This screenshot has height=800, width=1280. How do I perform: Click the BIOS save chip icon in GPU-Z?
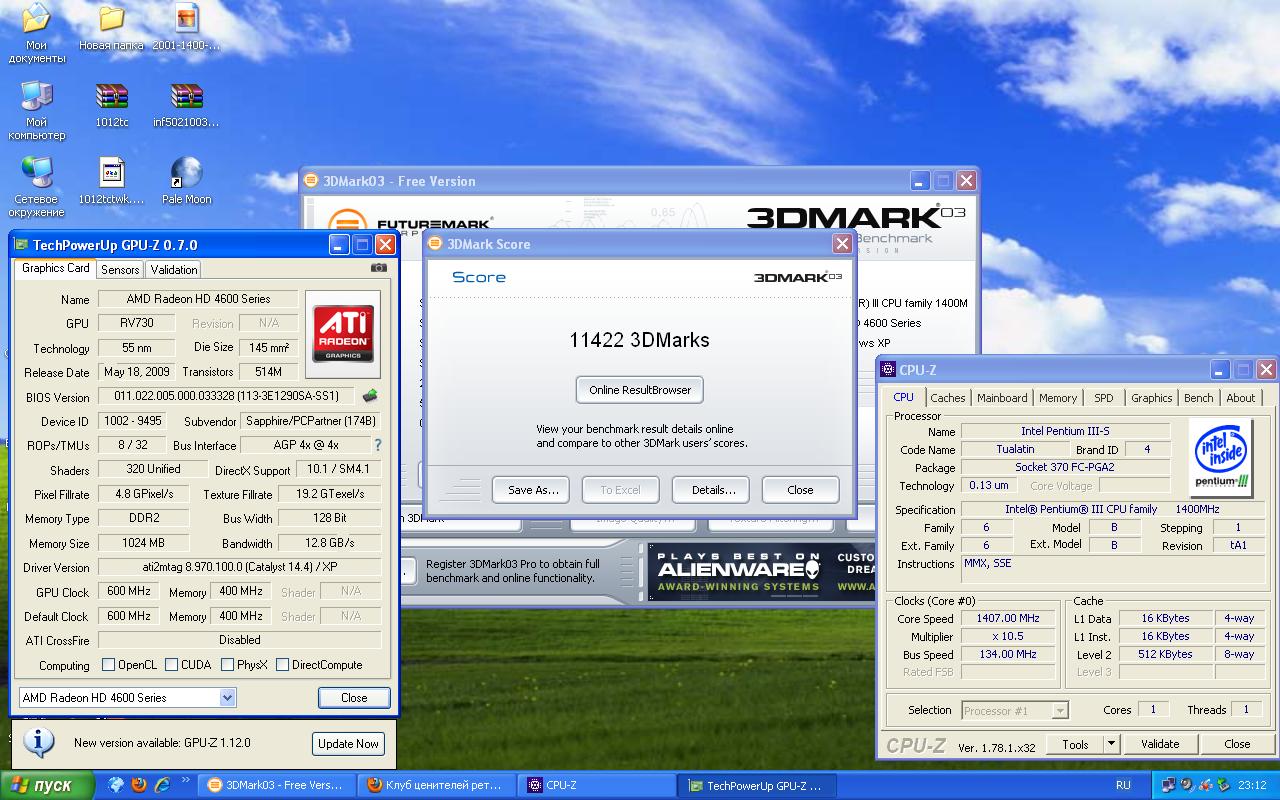(x=370, y=396)
